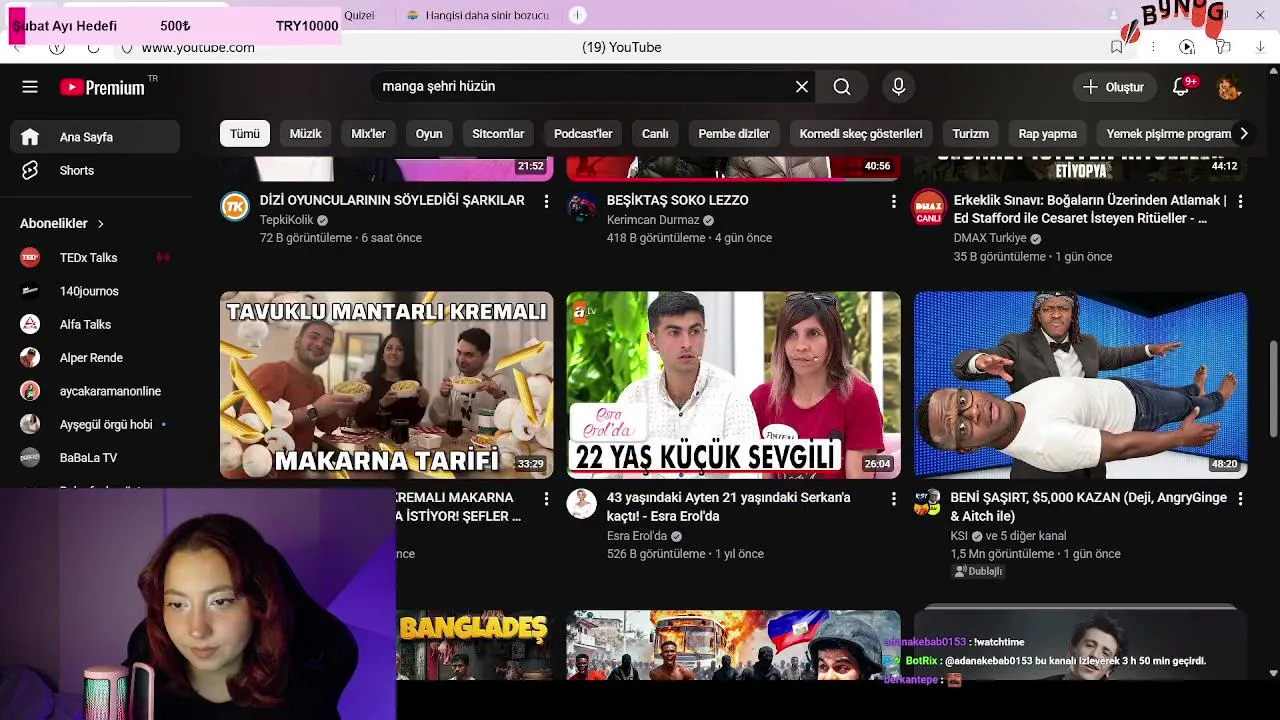Click the browser bookmark icon
1280x720 pixels.
click(1116, 47)
